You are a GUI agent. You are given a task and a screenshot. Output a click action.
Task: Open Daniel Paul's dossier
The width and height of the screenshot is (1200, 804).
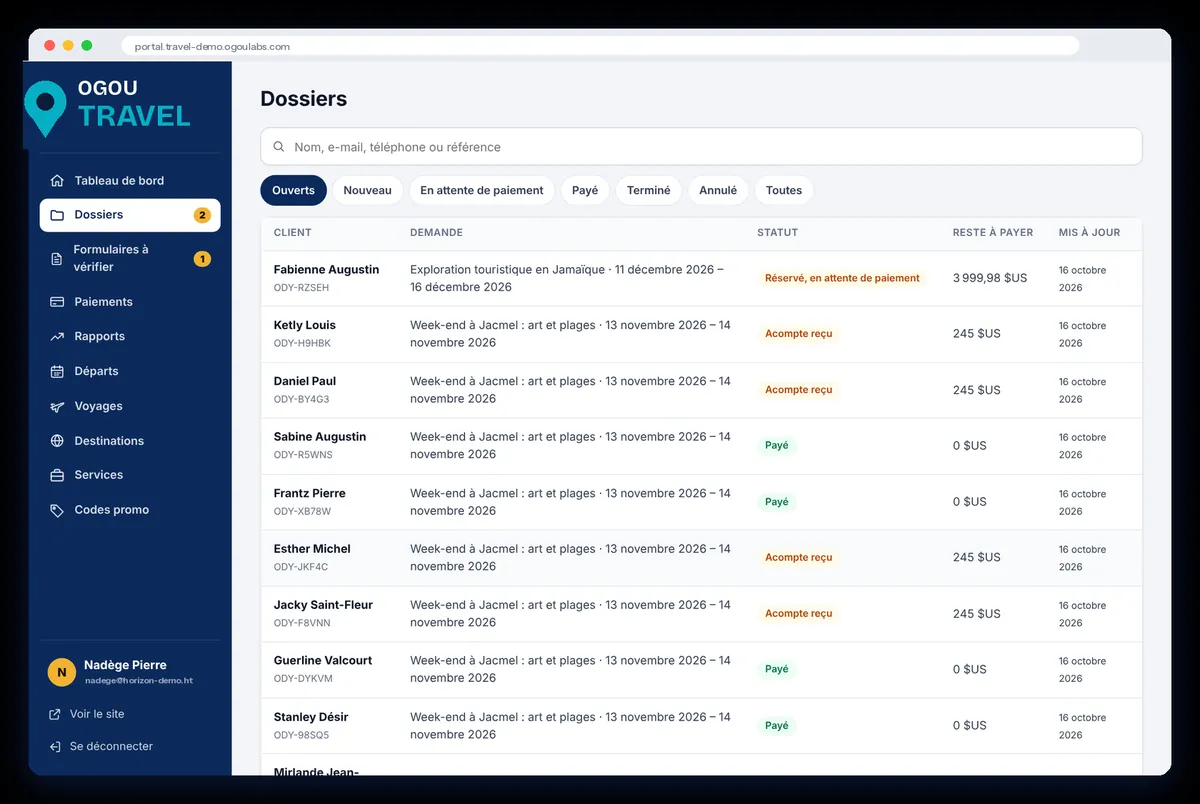(701, 390)
